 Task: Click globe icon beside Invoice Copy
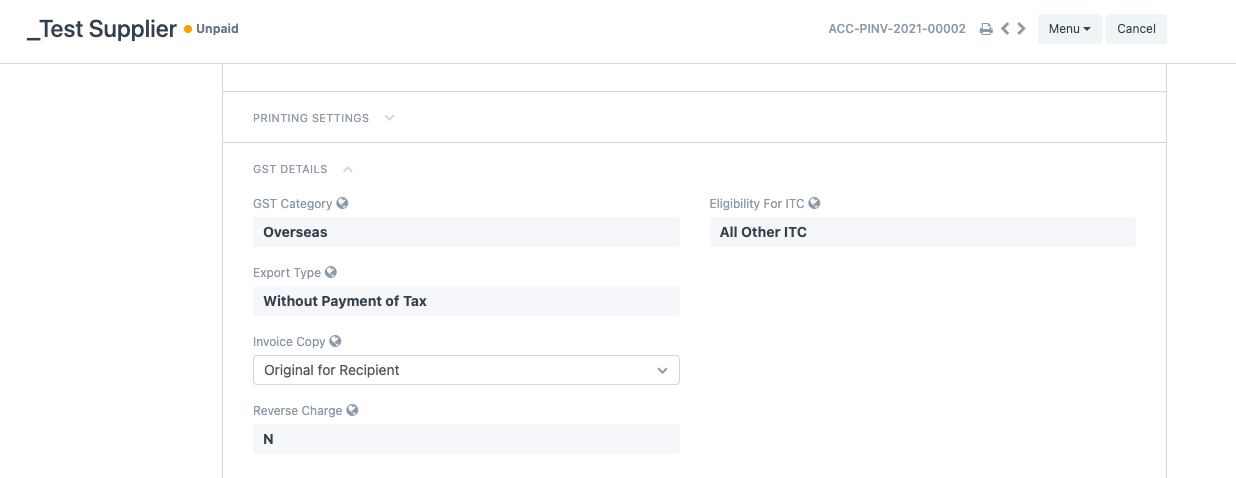pyautogui.click(x=336, y=341)
